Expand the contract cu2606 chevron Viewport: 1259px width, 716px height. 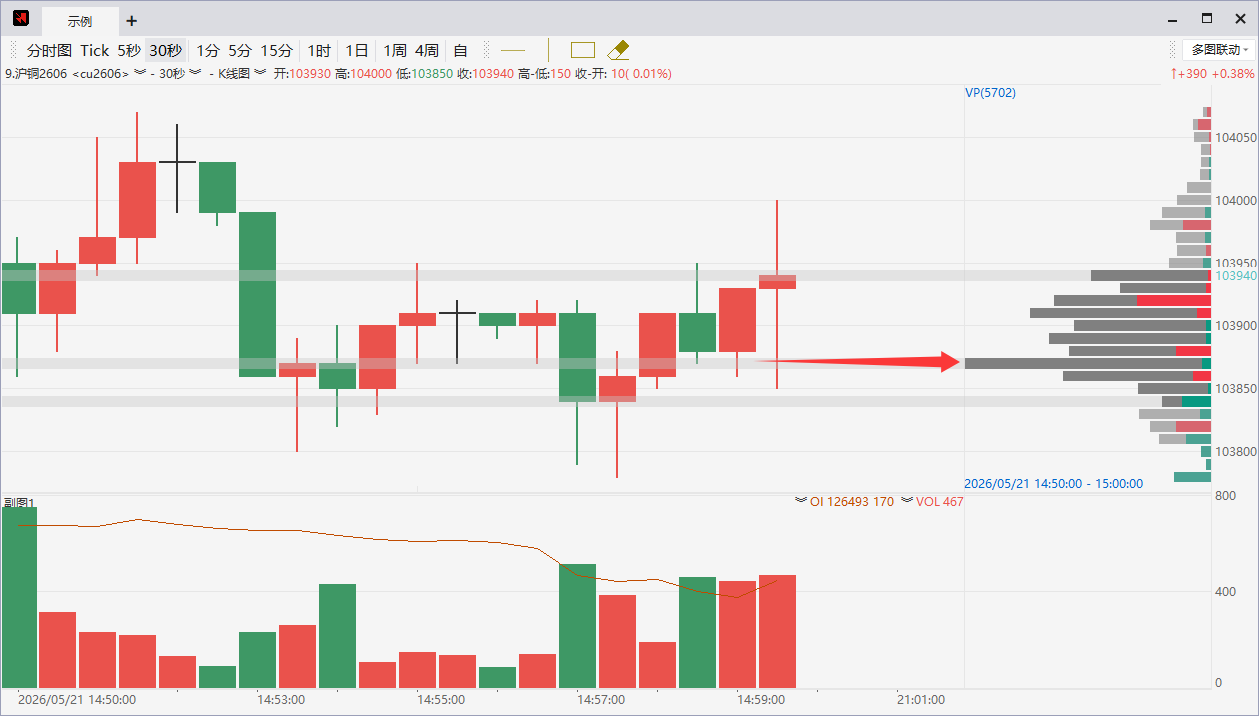pyautogui.click(x=140, y=73)
